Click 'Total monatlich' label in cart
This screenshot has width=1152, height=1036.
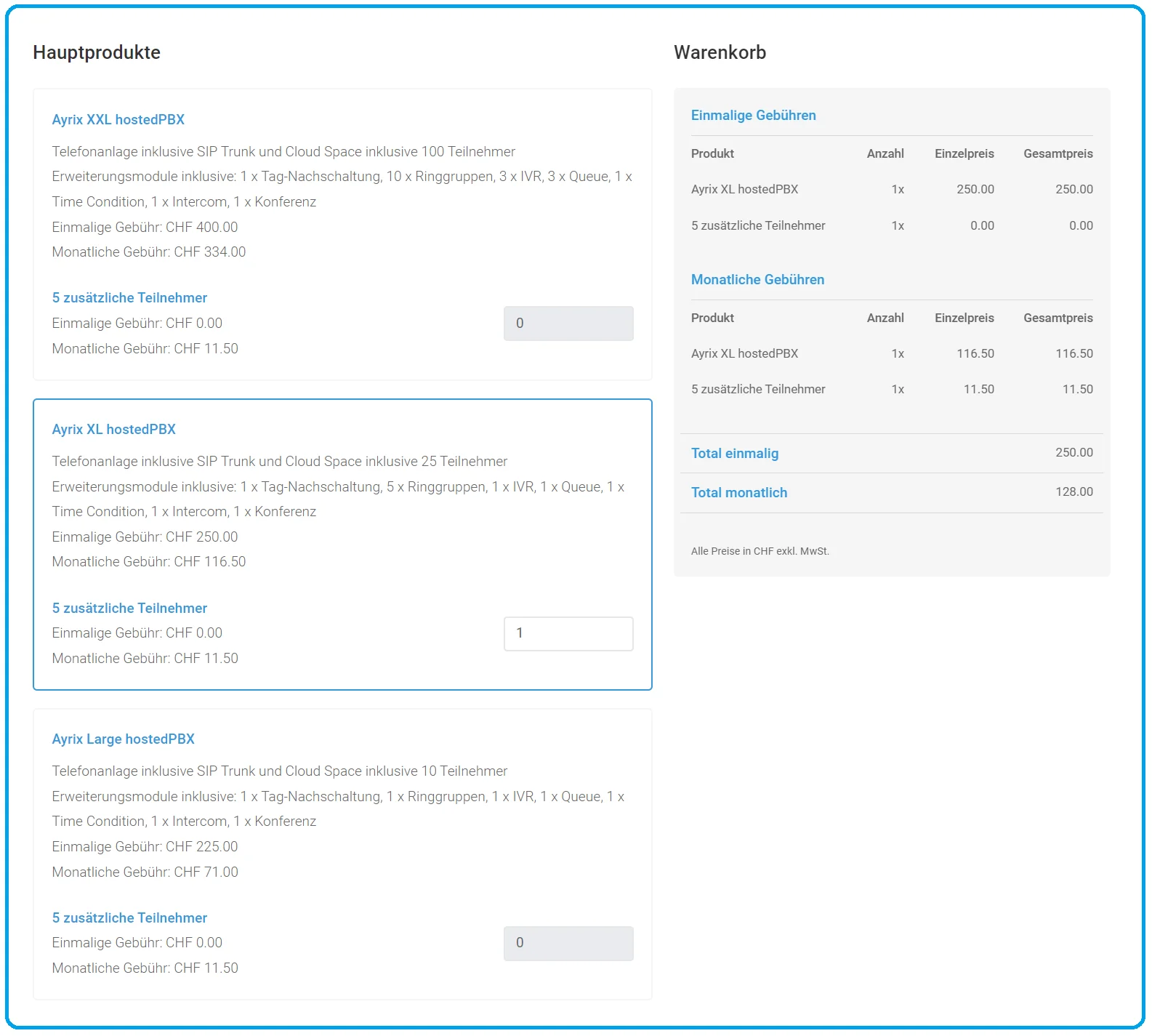coord(738,492)
